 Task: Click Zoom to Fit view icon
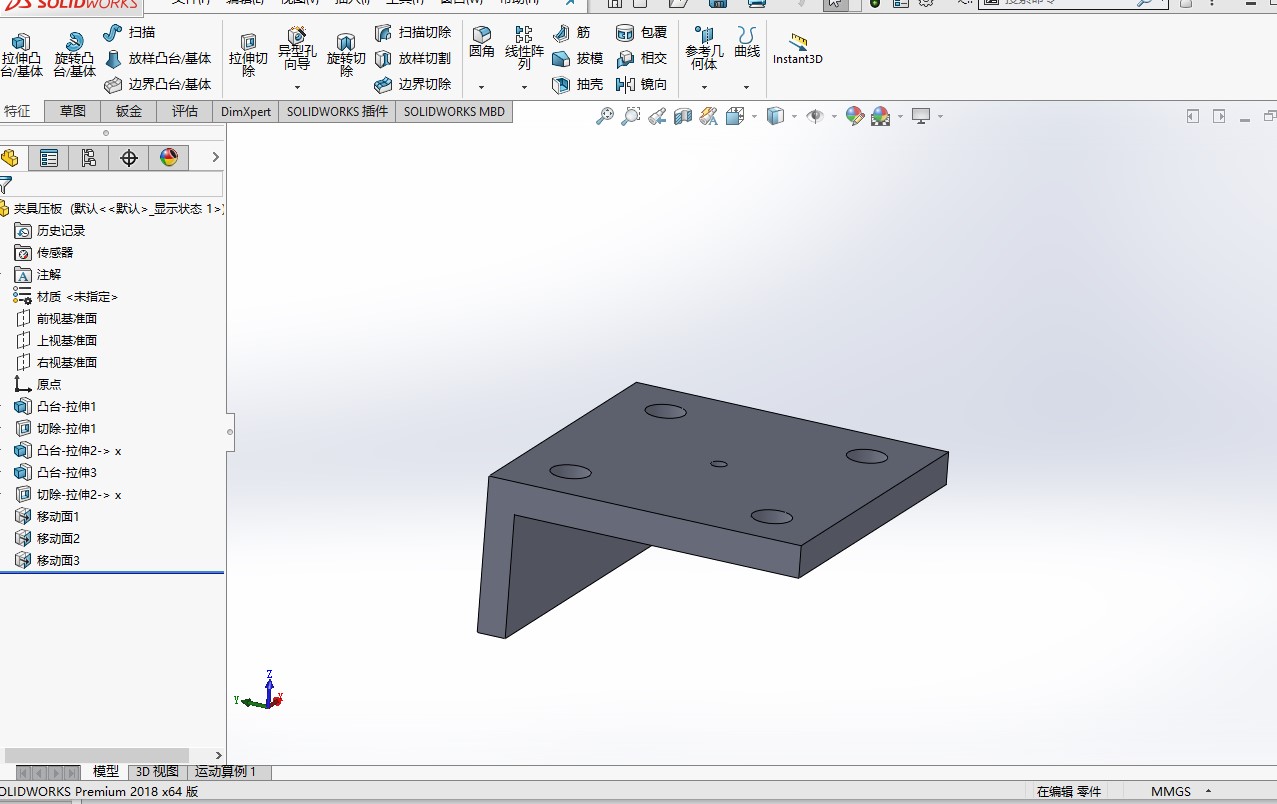[x=605, y=117]
